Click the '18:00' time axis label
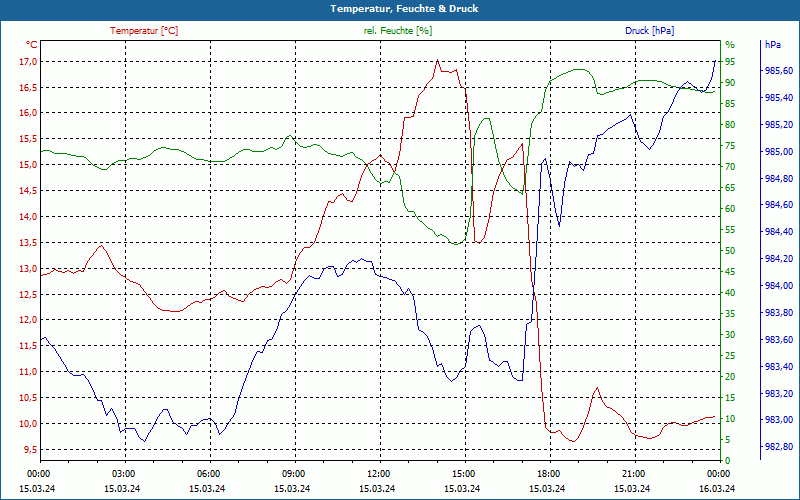This screenshot has height=500, width=800. pyautogui.click(x=548, y=473)
